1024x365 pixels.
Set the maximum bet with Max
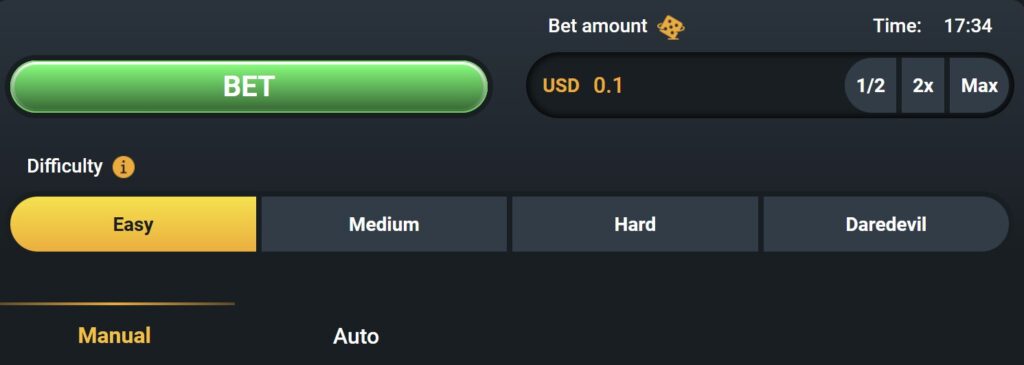click(979, 86)
